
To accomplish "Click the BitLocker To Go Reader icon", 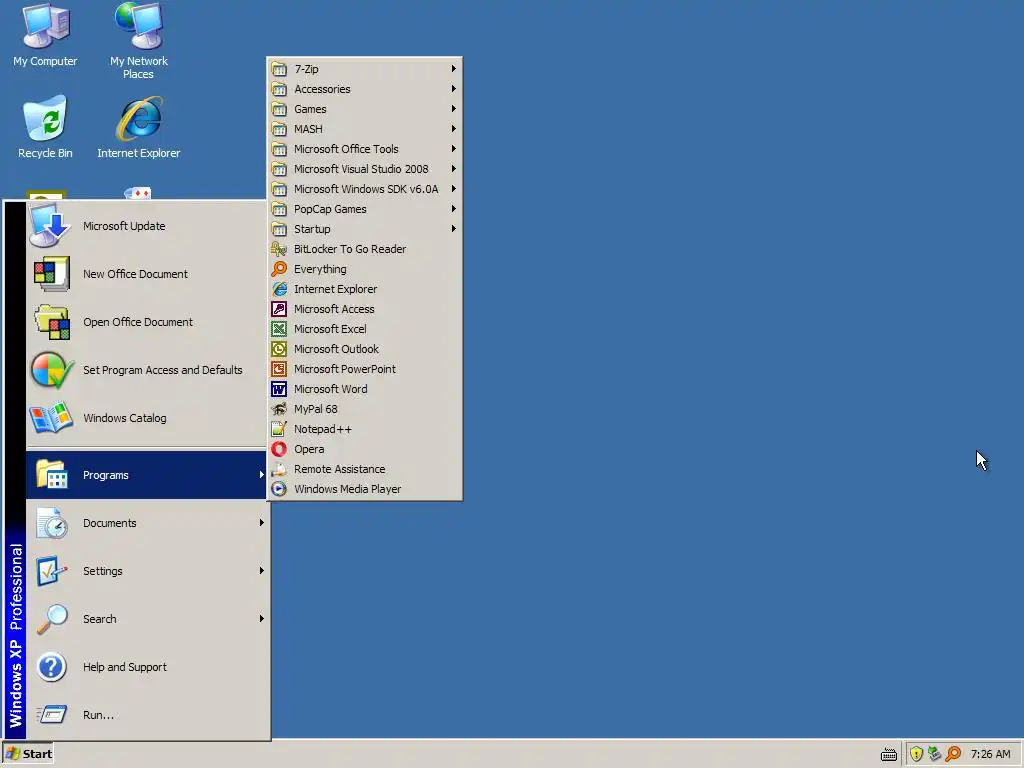I will [279, 249].
